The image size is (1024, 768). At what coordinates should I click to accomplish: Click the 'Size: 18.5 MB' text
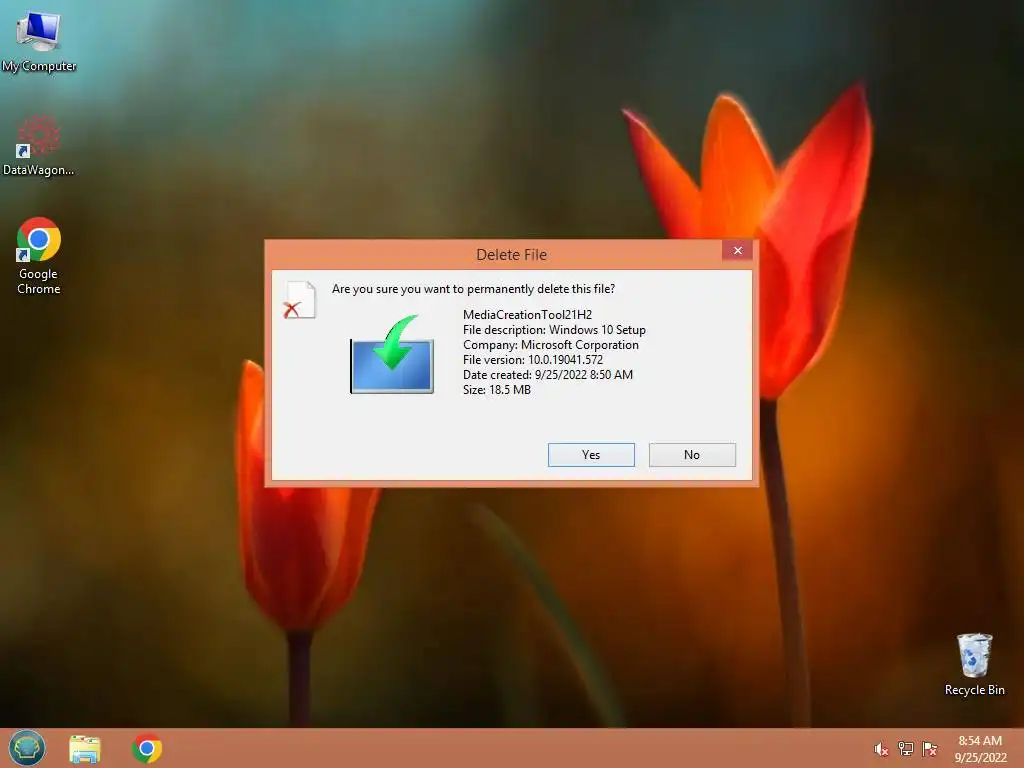coord(497,390)
